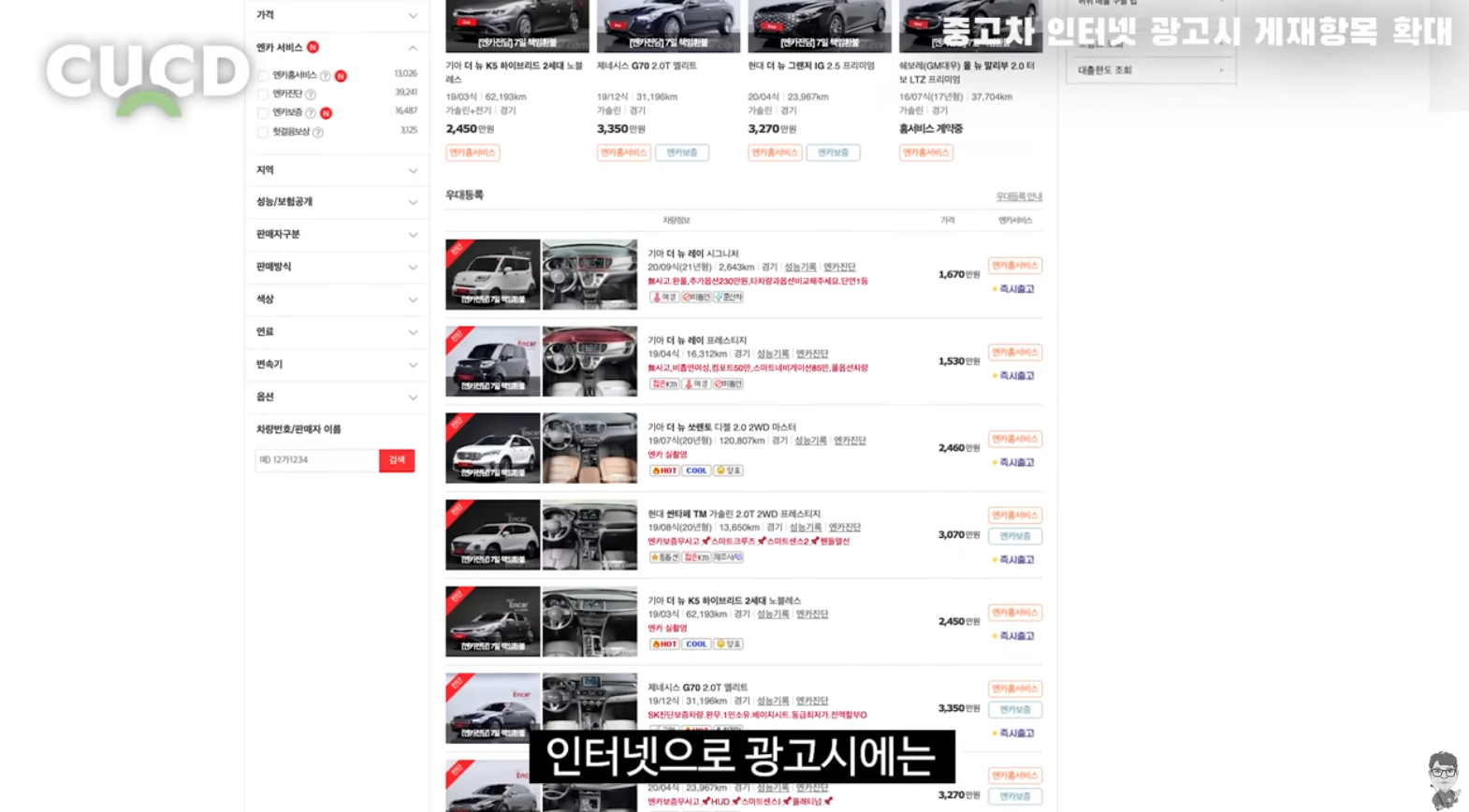Click the 1,530만원 price of 레이 프레스티지
Viewport: 1469px width, 812px height.
[x=959, y=361]
